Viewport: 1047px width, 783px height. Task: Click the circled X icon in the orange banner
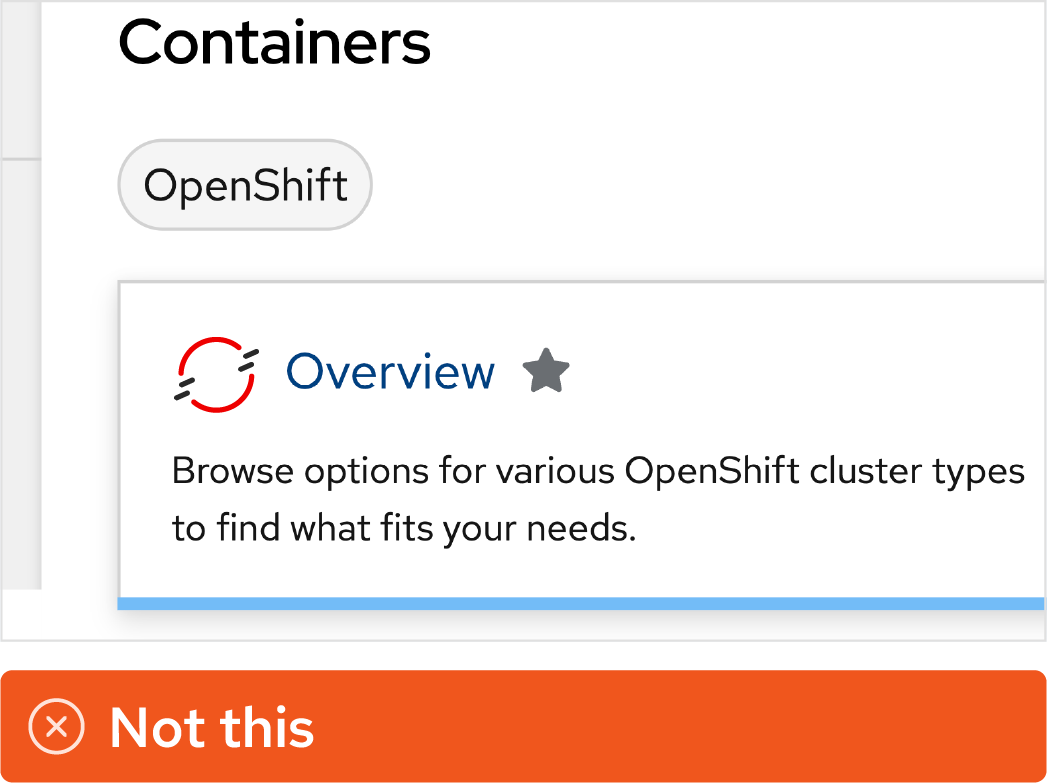57,727
